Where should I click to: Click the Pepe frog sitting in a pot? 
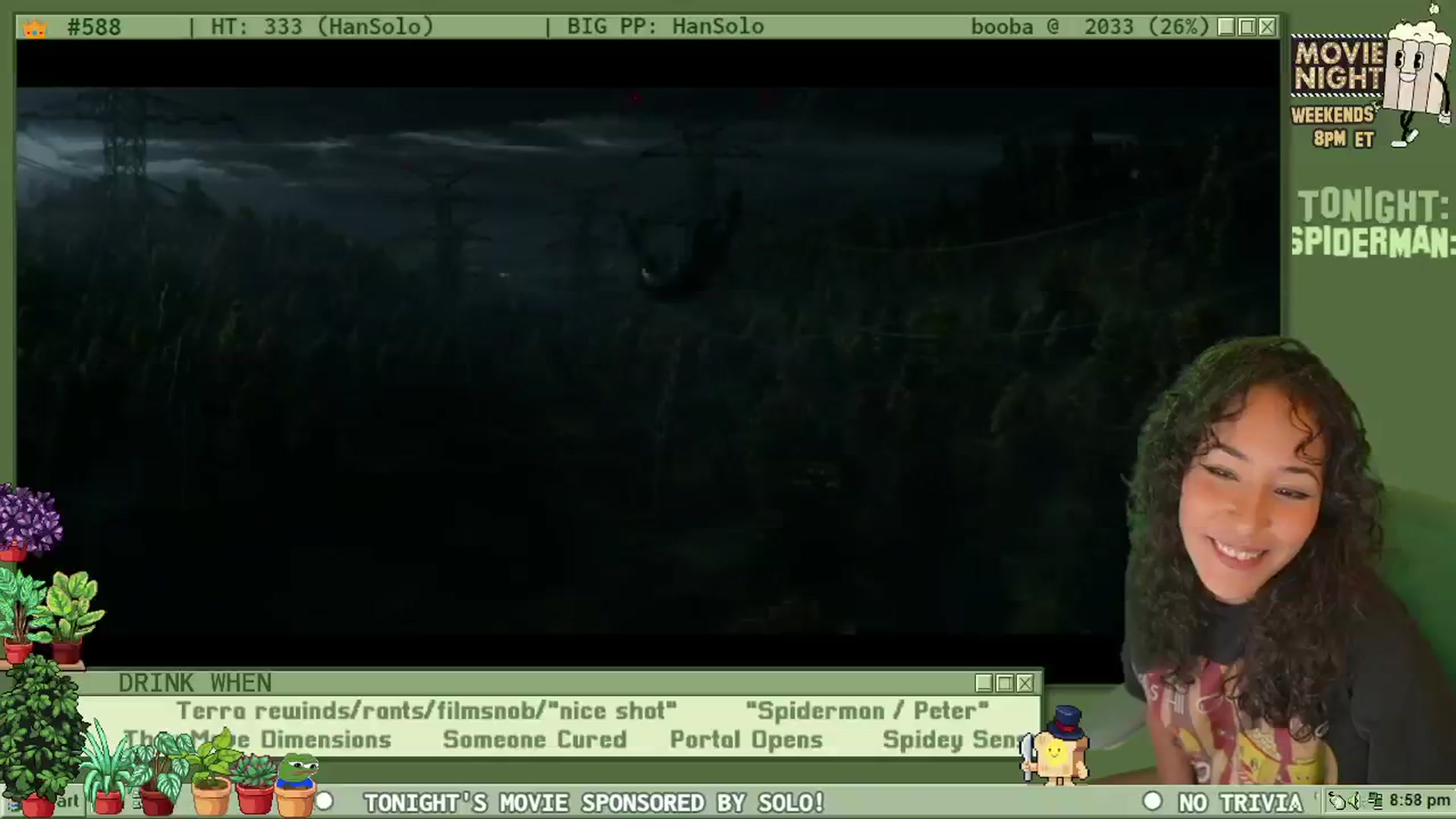click(x=296, y=786)
